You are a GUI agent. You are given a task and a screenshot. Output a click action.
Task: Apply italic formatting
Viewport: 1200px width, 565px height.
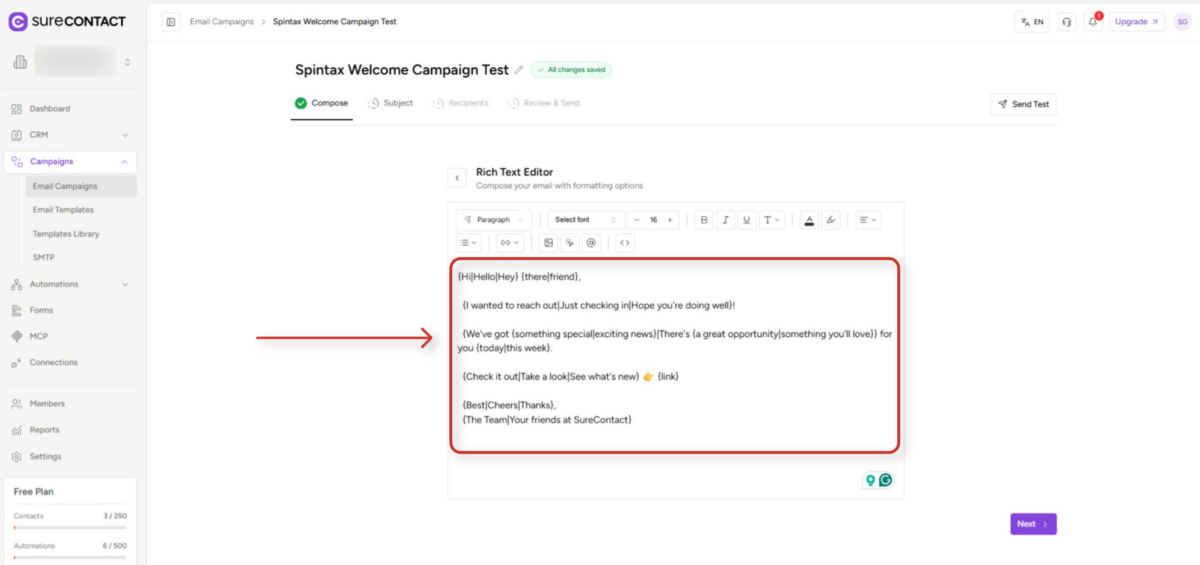coord(726,220)
